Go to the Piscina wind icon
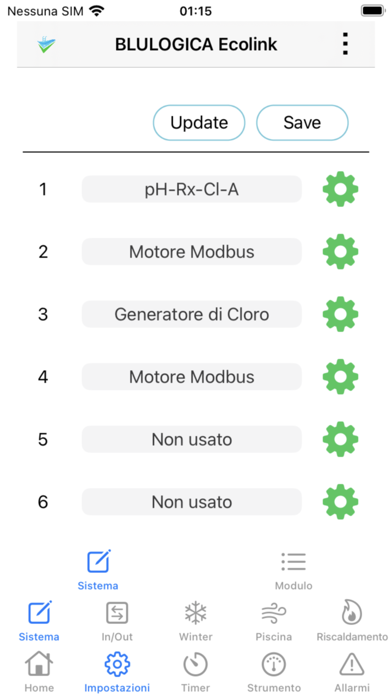The width and height of the screenshot is (392, 696). 273,621
